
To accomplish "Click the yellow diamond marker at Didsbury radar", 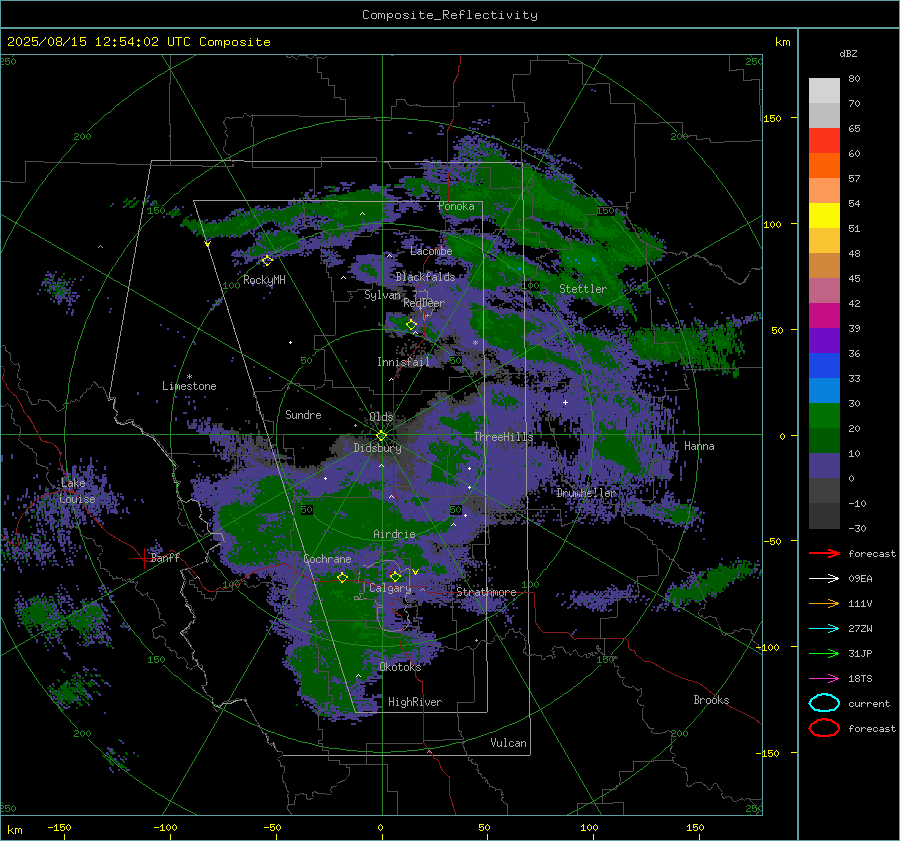I will pyautogui.click(x=381, y=436).
